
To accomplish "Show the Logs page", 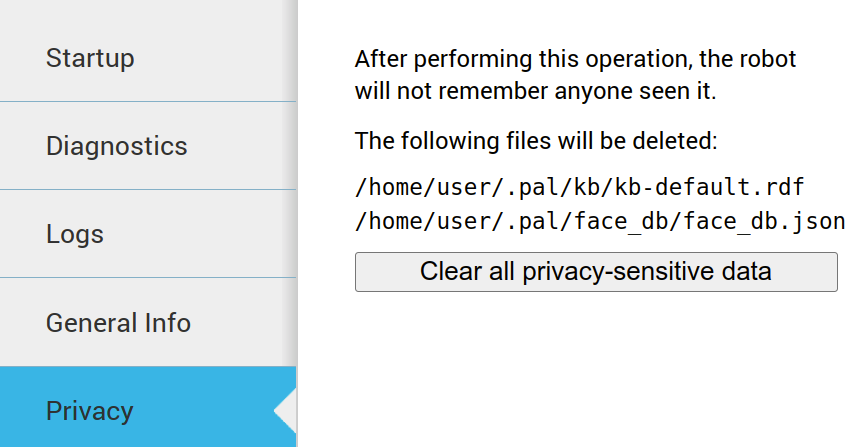I will 75,235.
